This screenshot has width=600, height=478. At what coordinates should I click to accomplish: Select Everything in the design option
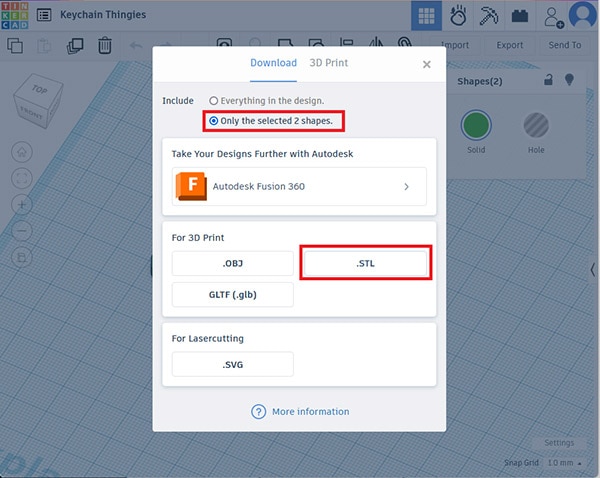267,101
